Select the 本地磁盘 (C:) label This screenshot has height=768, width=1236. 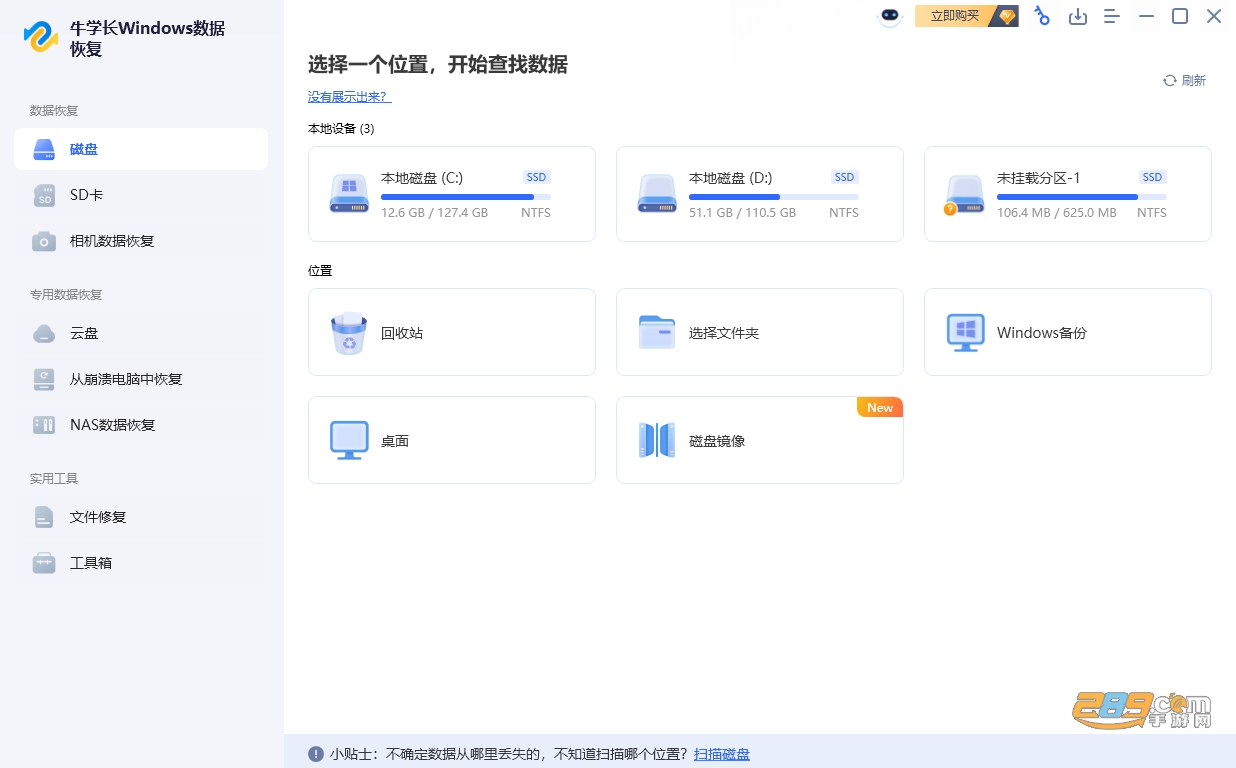[422, 178]
